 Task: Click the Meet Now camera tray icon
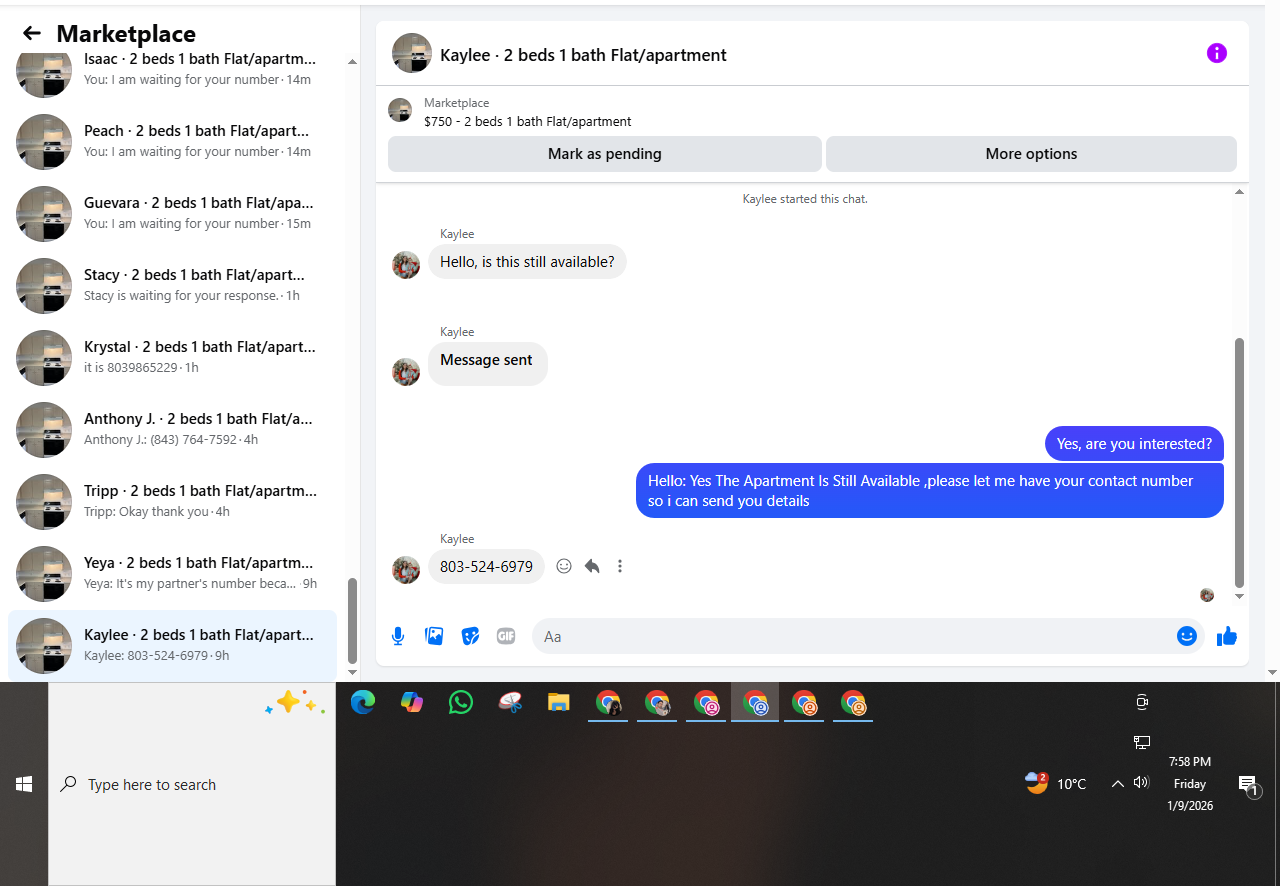(x=1142, y=702)
